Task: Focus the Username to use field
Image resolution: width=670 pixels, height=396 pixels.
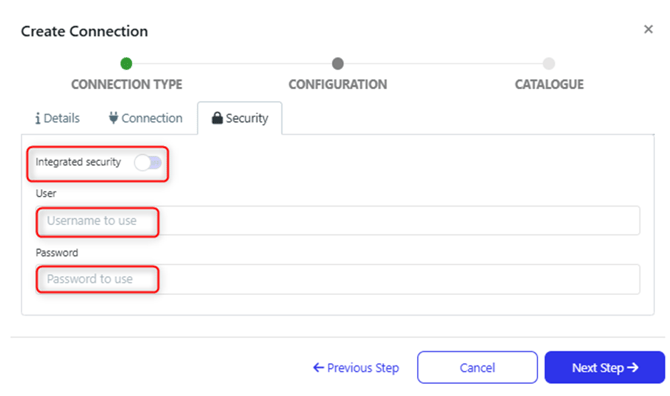Action: tap(338, 220)
